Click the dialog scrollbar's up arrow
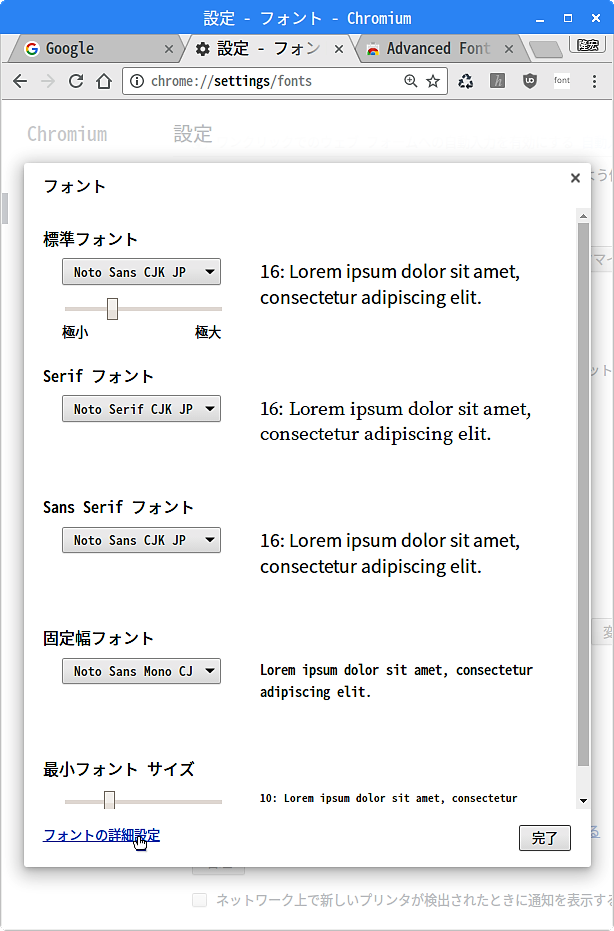Image resolution: width=614 pixels, height=931 pixels. click(583, 216)
